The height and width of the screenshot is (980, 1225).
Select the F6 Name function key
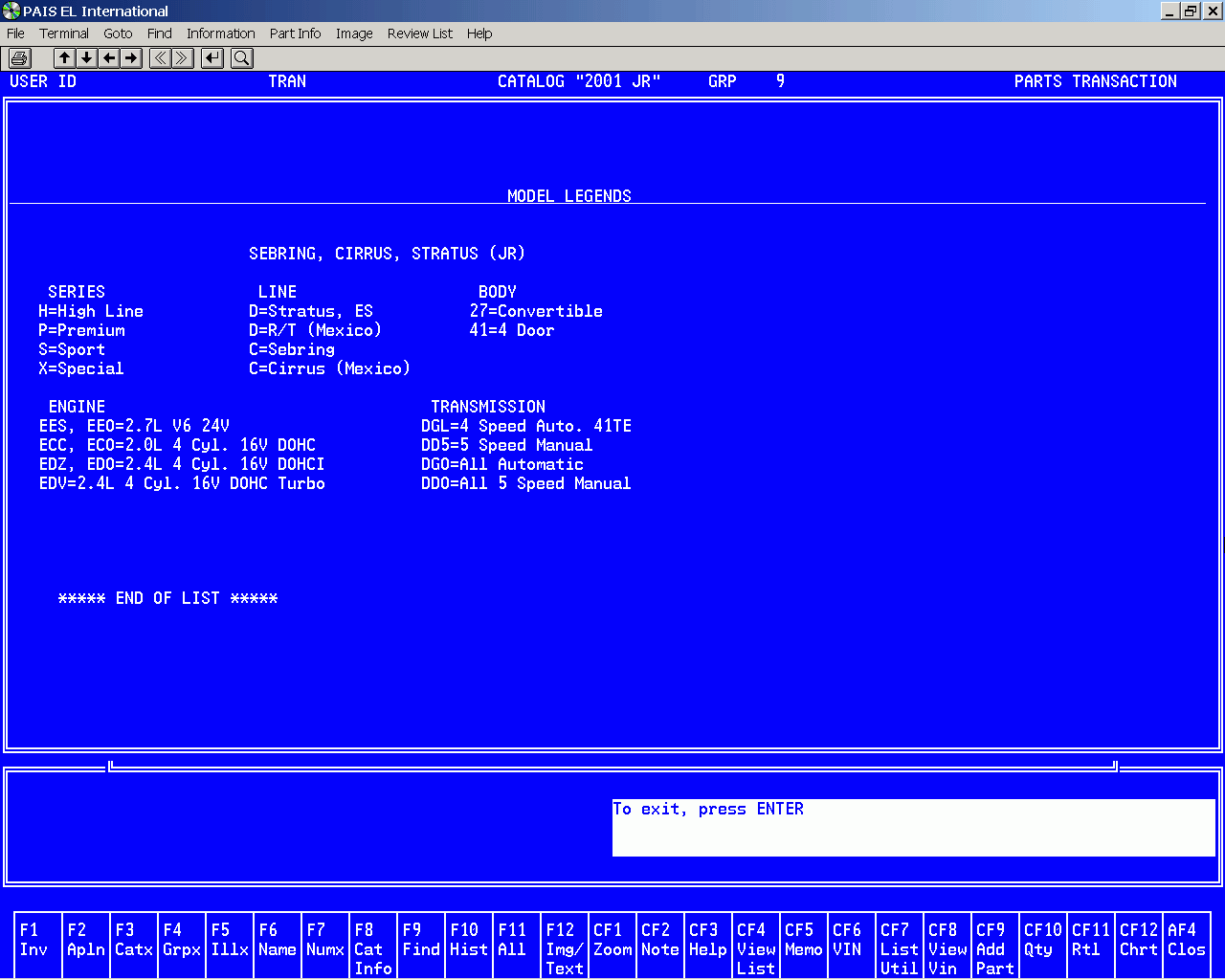coord(278,946)
